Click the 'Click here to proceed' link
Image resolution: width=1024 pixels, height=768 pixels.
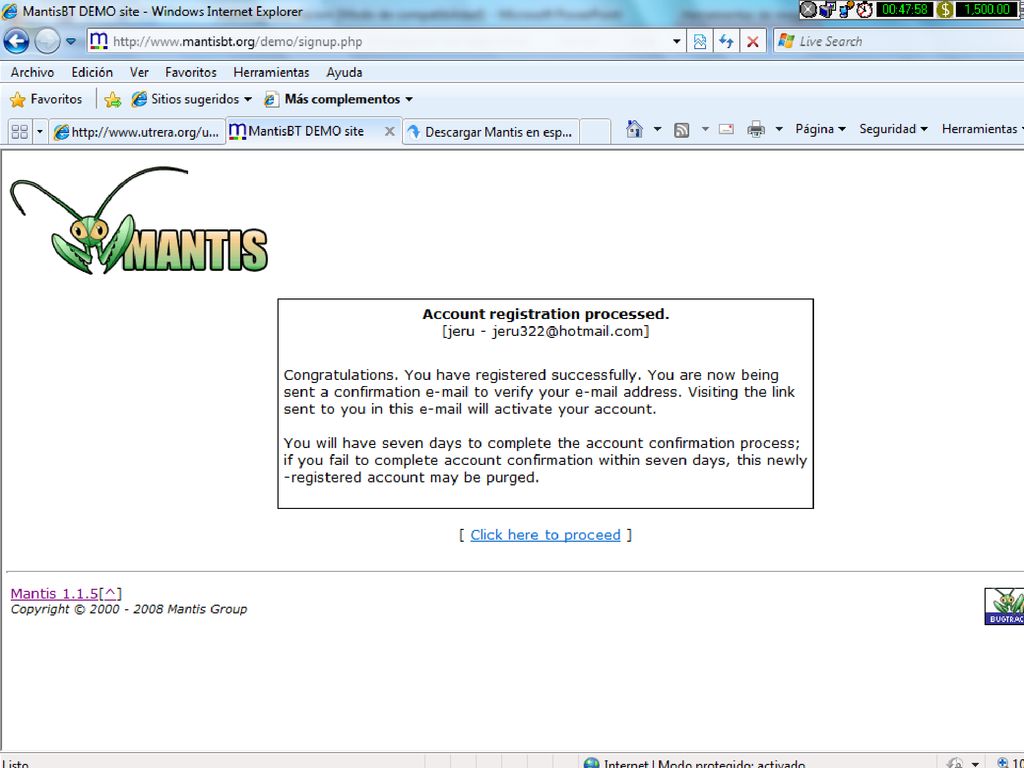pos(545,535)
